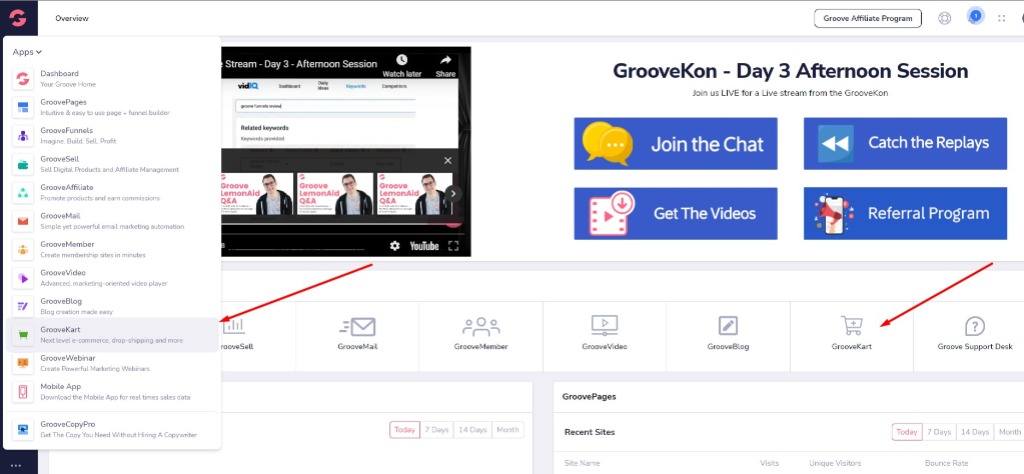The height and width of the screenshot is (474, 1024).
Task: Select Today filter under Recent Sites
Action: pyautogui.click(x=906, y=432)
